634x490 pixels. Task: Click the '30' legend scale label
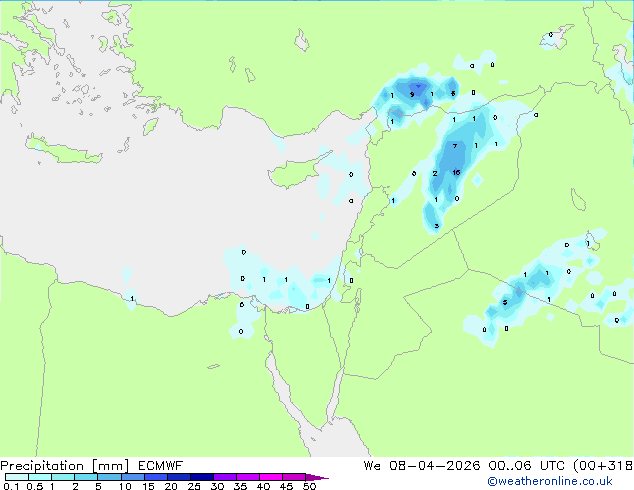tap(217, 486)
